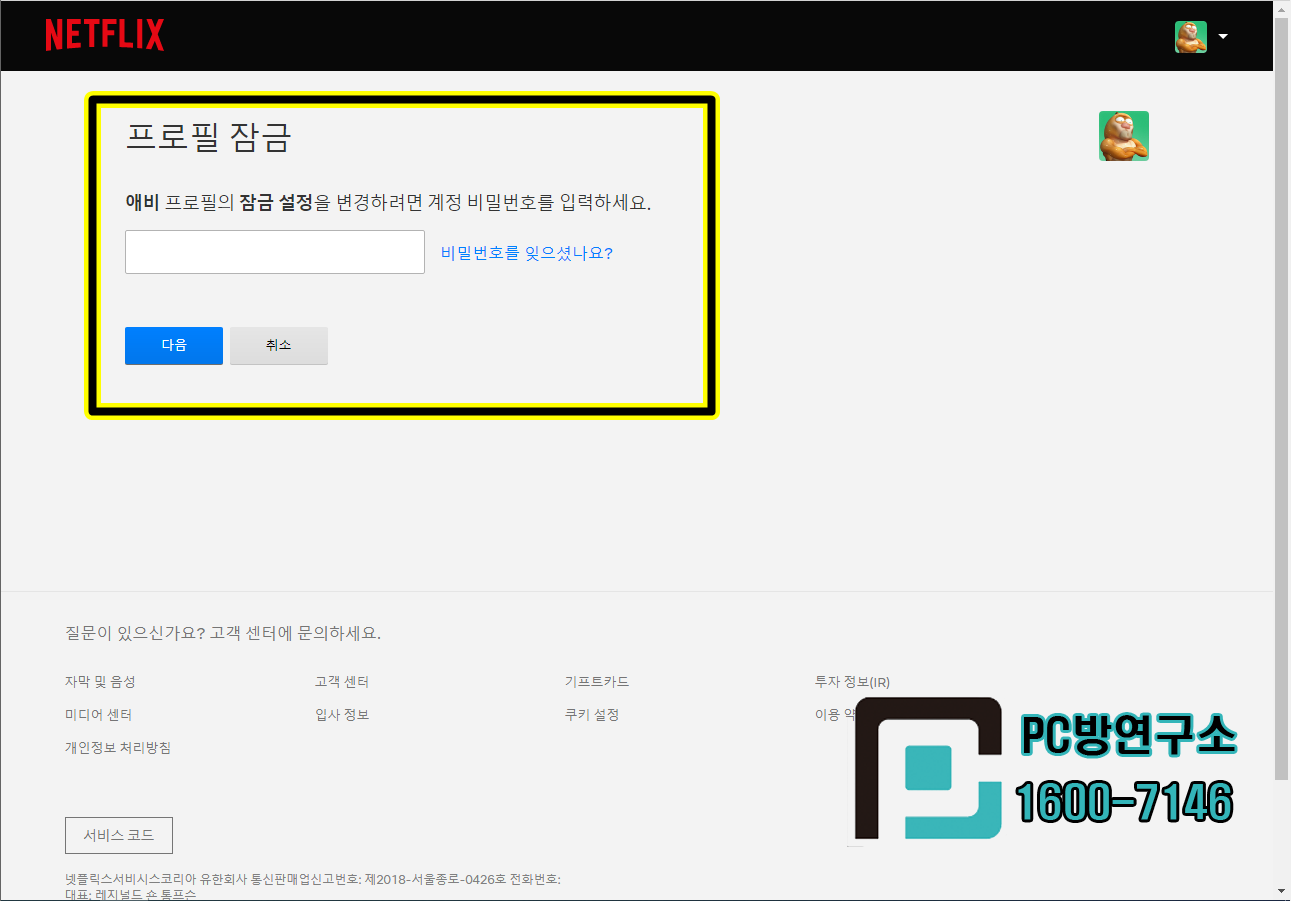Image resolution: width=1291 pixels, height=901 pixels.
Task: Open the 고객 센터에 문의하세요 text link
Action: pyautogui.click(x=296, y=633)
